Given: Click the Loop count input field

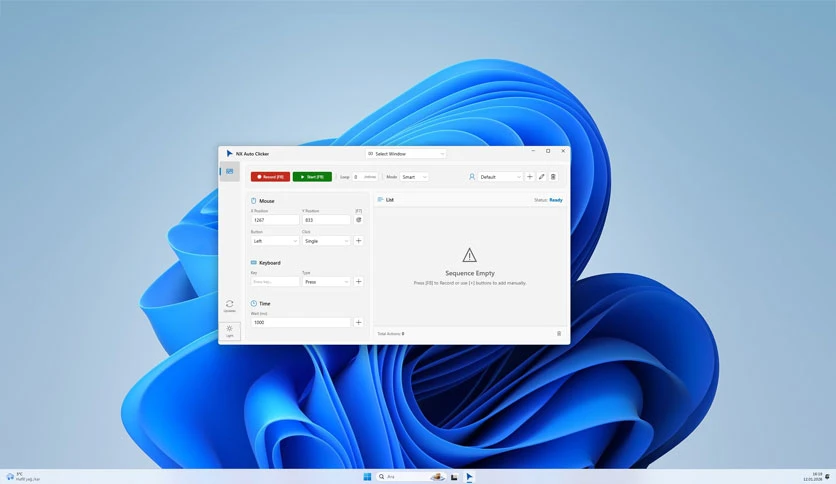Looking at the screenshot, I should pyautogui.click(x=365, y=177).
